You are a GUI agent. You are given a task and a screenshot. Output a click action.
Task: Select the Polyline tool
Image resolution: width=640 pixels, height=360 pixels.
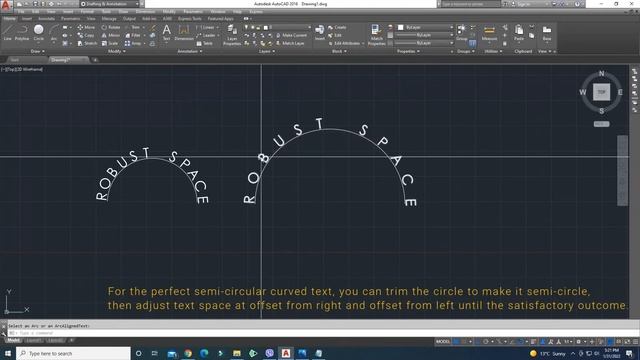pyautogui.click(x=22, y=32)
